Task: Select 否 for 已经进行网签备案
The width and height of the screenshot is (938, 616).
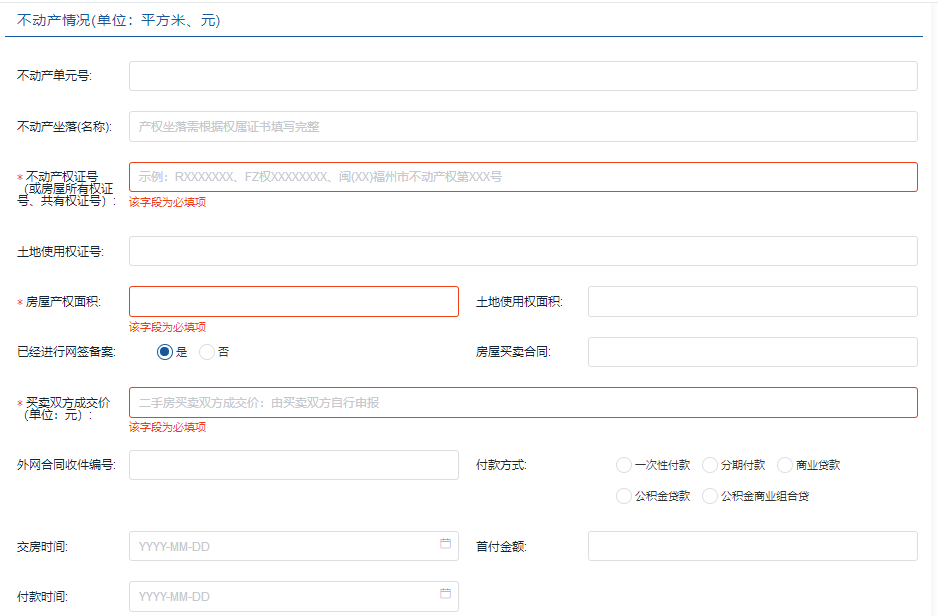Action: tap(207, 352)
